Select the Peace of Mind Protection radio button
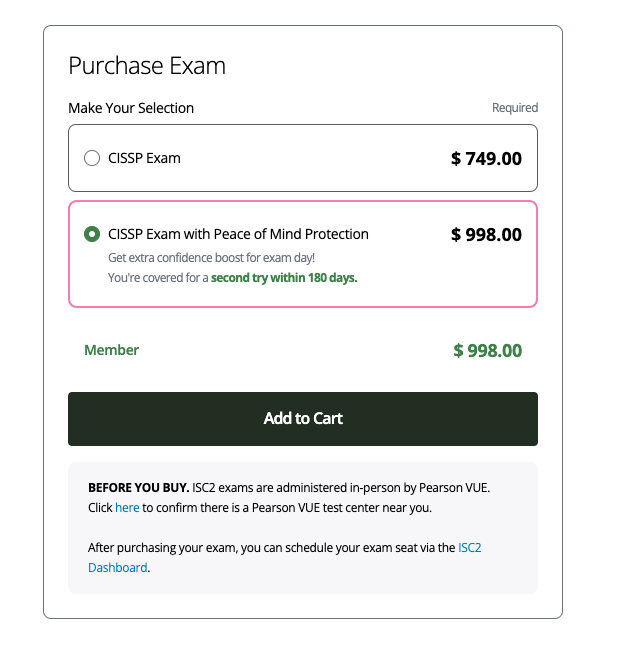The image size is (624, 648). coord(92,234)
